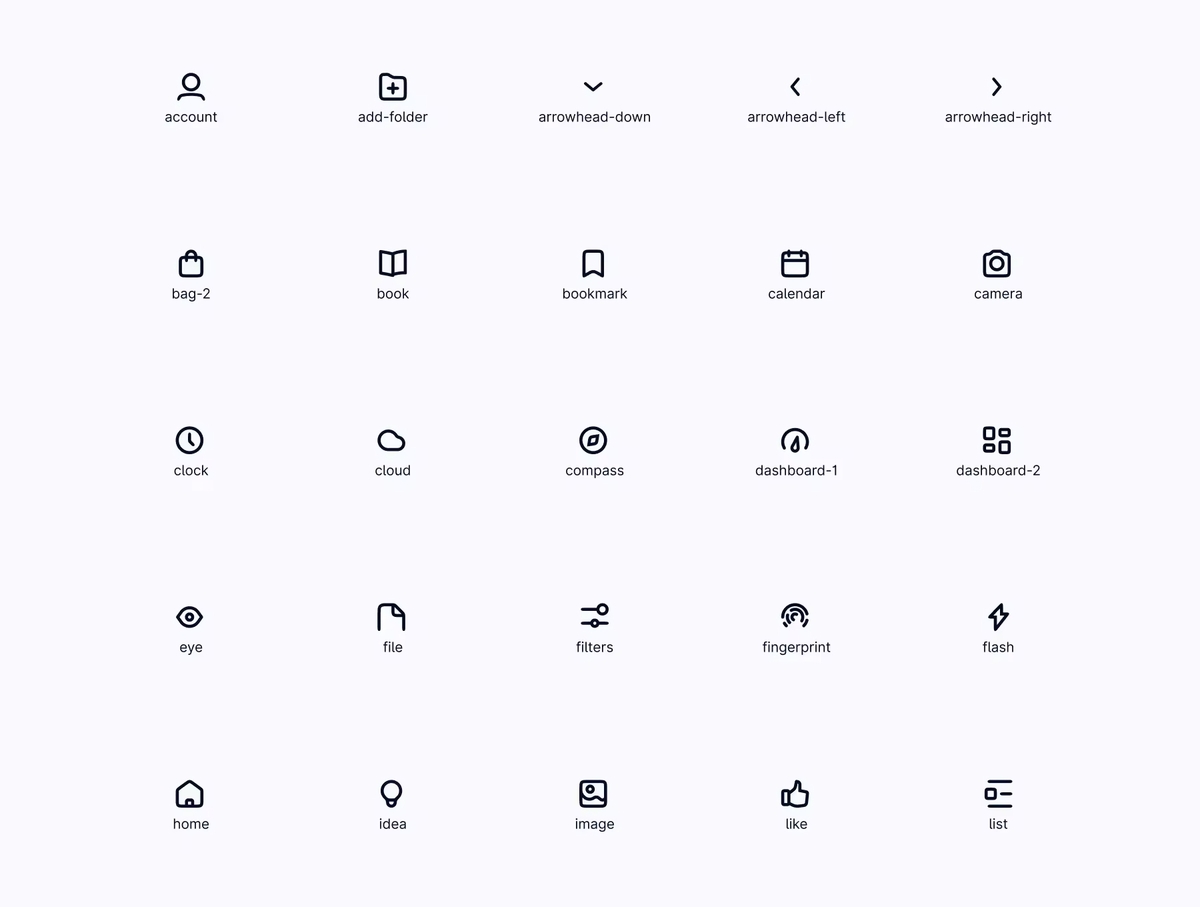Viewport: 1200px width, 907px height.
Task: Select the open book icon
Action: click(x=393, y=263)
